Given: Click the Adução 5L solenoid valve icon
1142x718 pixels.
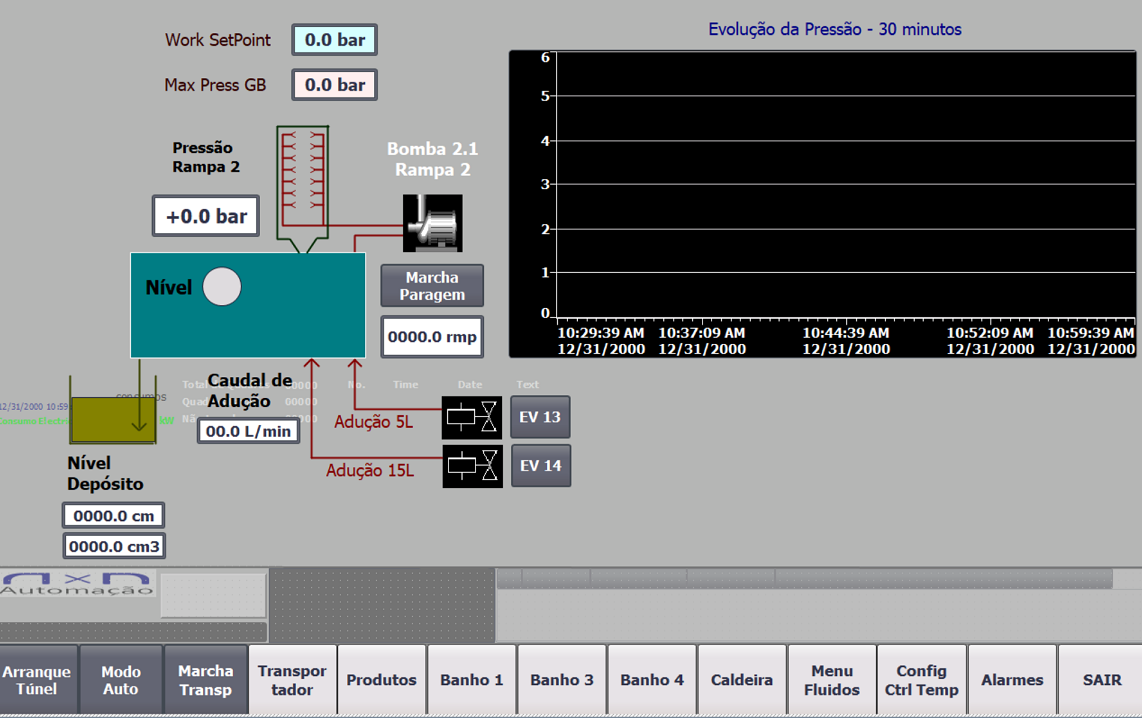Looking at the screenshot, I should point(472,417).
